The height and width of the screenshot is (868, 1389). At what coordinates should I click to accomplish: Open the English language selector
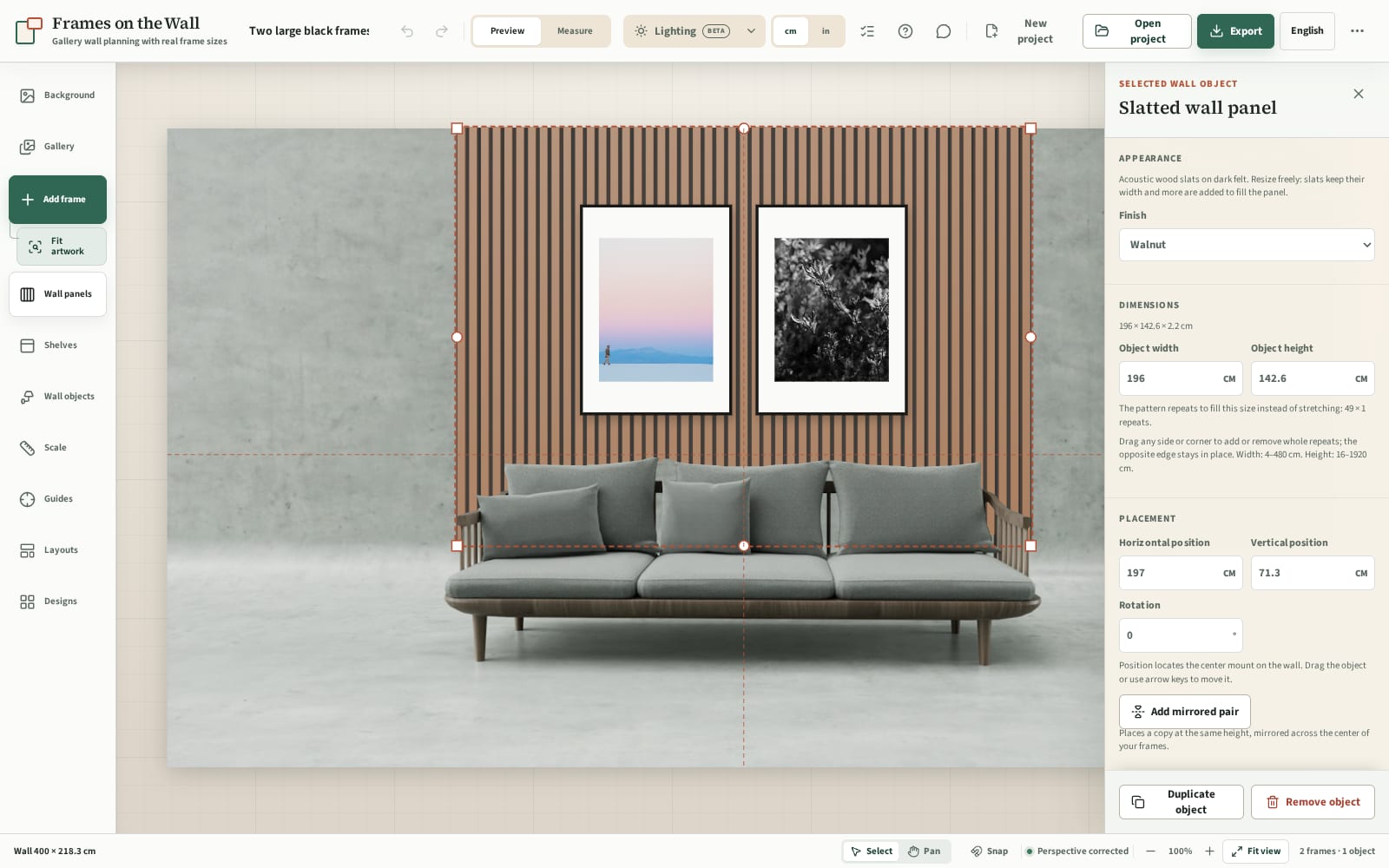point(1307,31)
